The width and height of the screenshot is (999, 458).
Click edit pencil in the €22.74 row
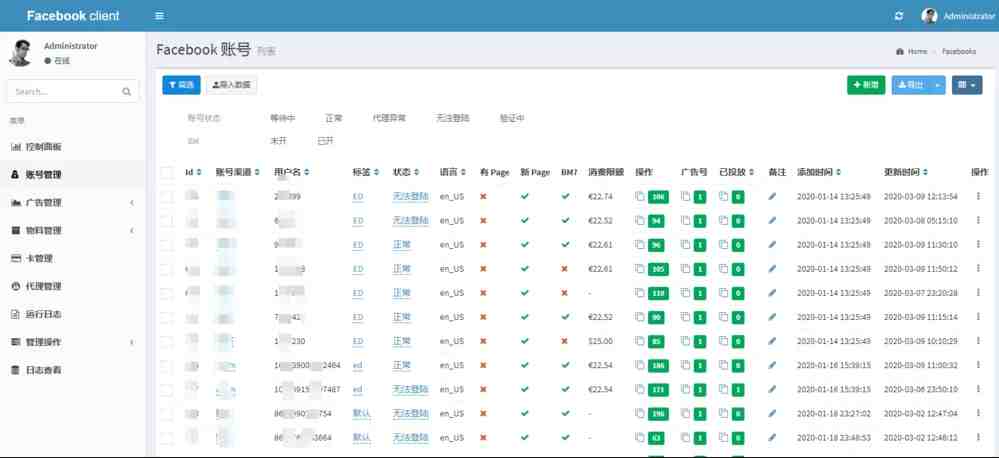pyautogui.click(x=772, y=196)
